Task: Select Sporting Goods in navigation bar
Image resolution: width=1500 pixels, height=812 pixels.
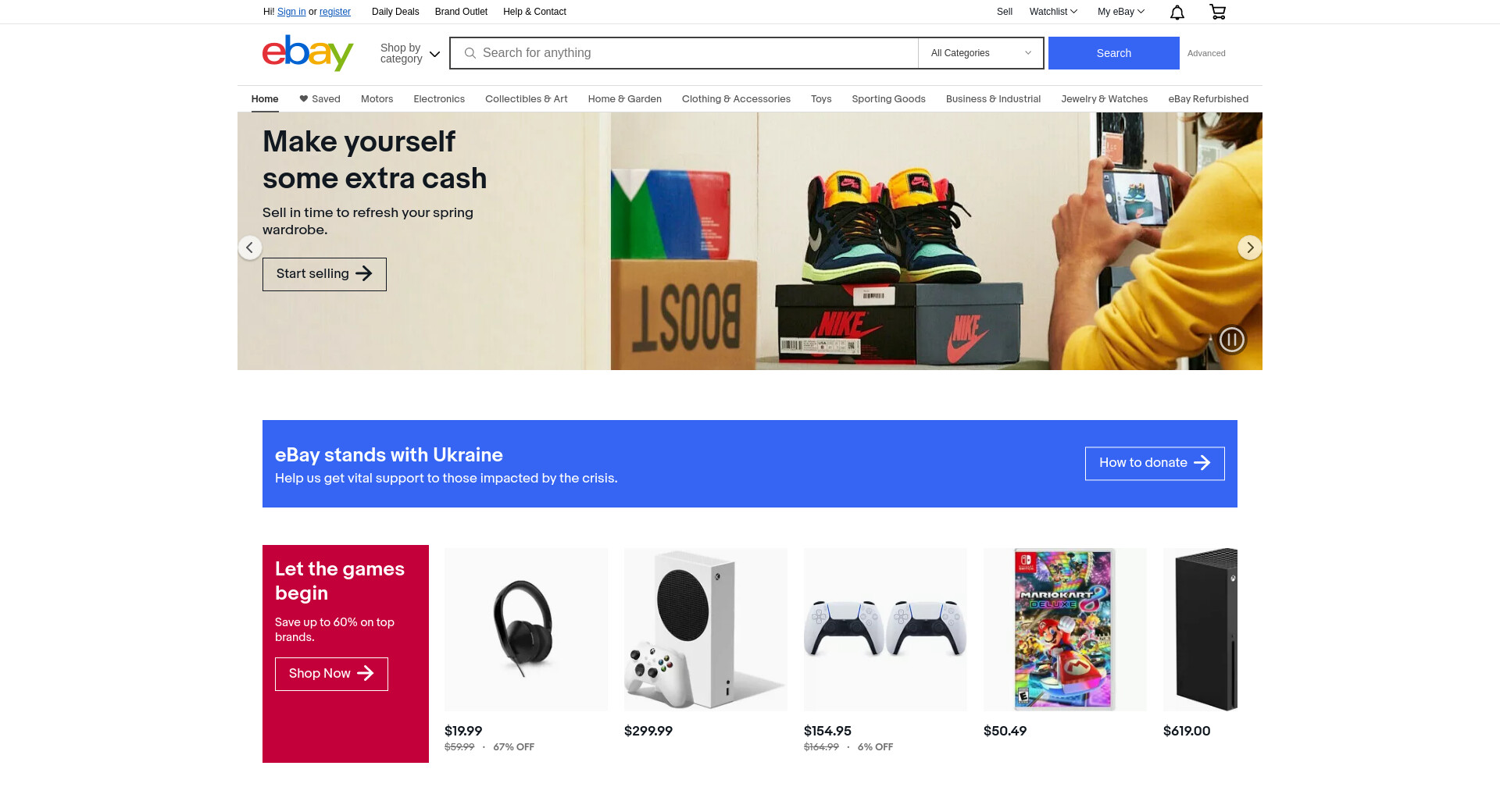Action: click(888, 99)
